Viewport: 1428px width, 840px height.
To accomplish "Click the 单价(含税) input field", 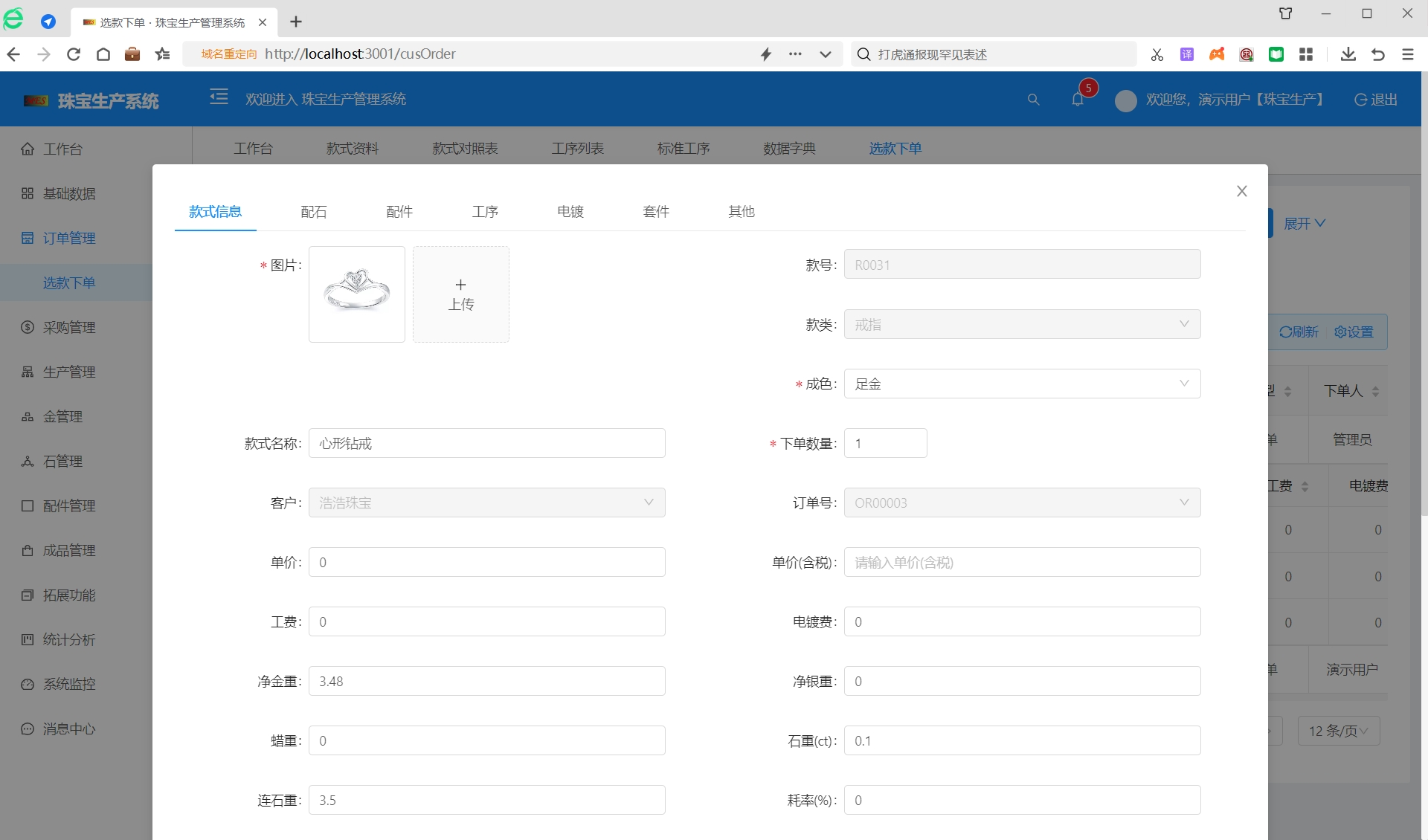I will [x=1022, y=562].
